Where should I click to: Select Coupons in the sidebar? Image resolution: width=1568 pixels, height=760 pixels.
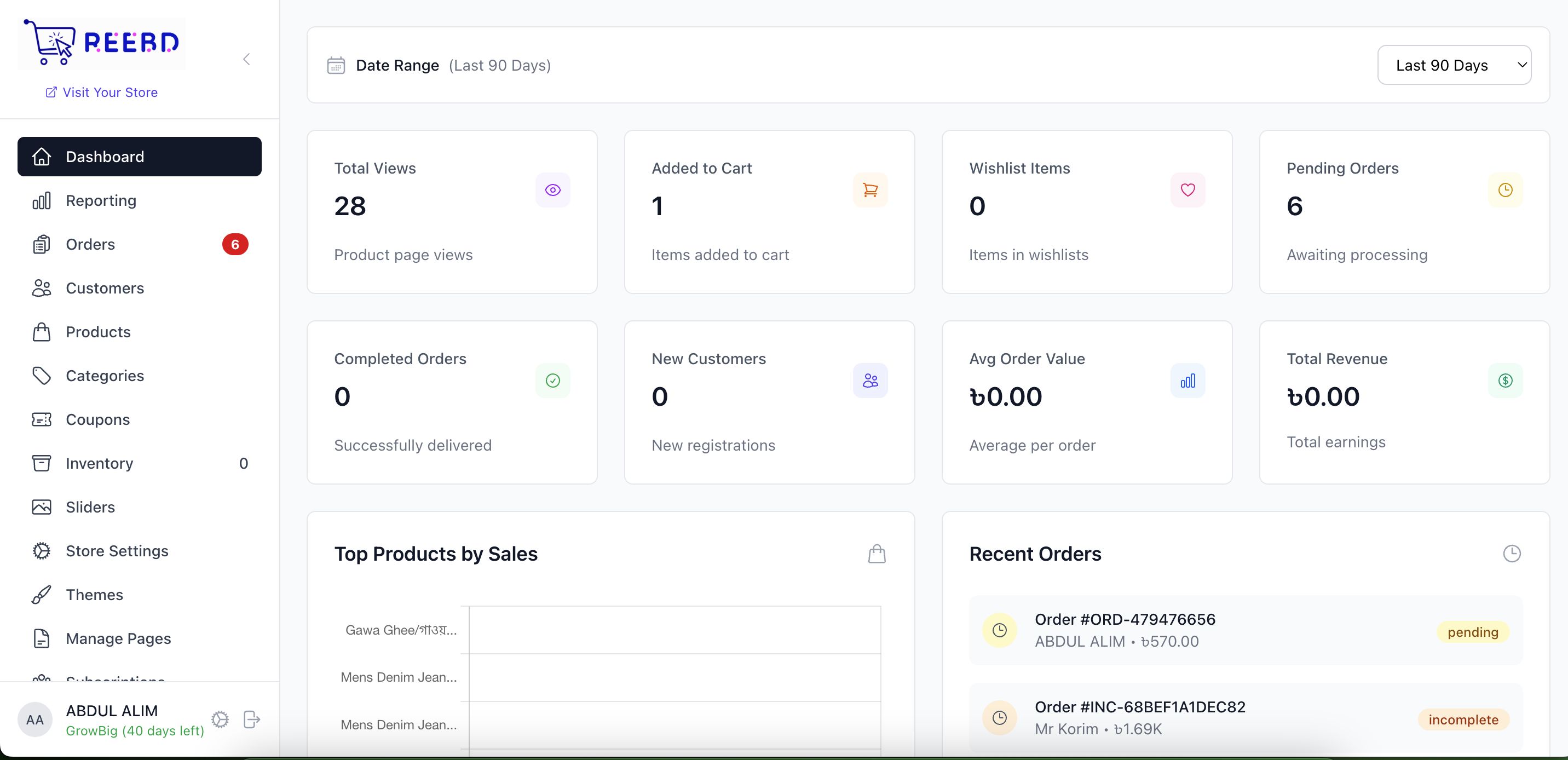click(x=97, y=419)
